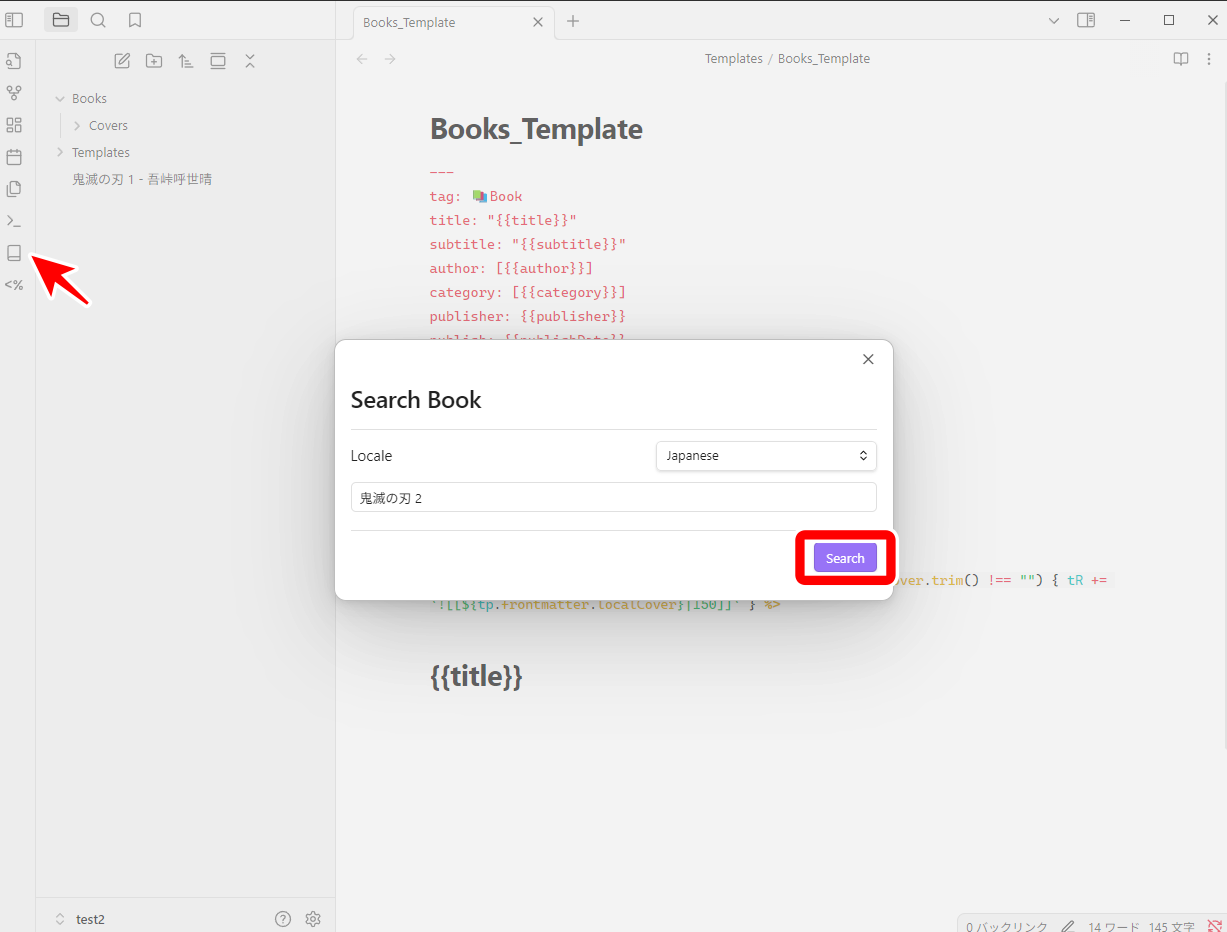
Task: Change the file explorer sort order
Action: (186, 61)
